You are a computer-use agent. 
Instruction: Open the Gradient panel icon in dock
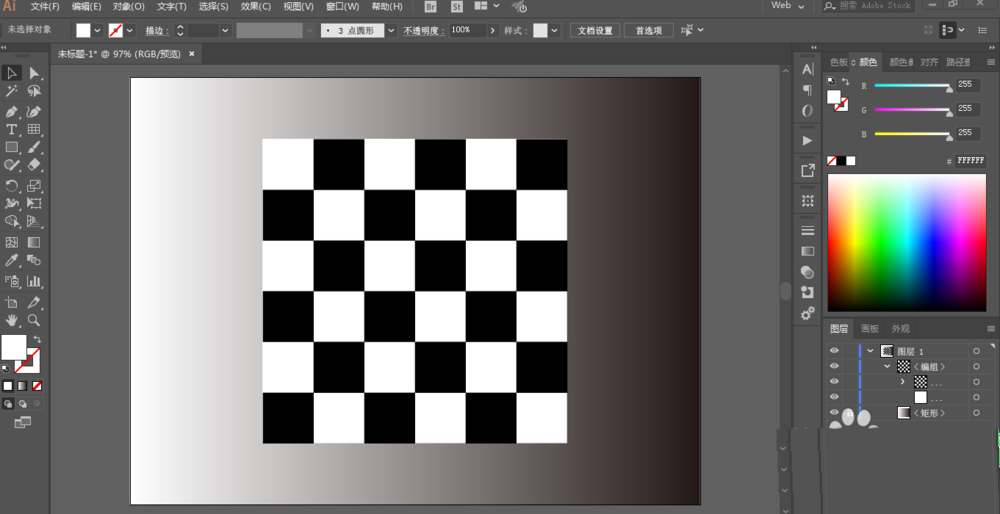click(x=807, y=251)
